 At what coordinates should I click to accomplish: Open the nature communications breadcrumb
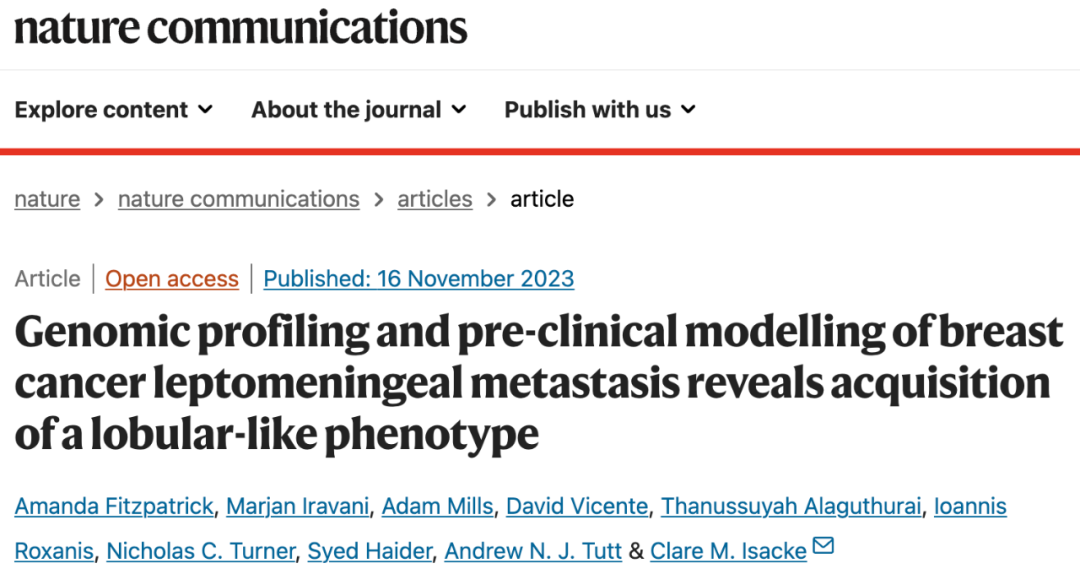coord(238,199)
